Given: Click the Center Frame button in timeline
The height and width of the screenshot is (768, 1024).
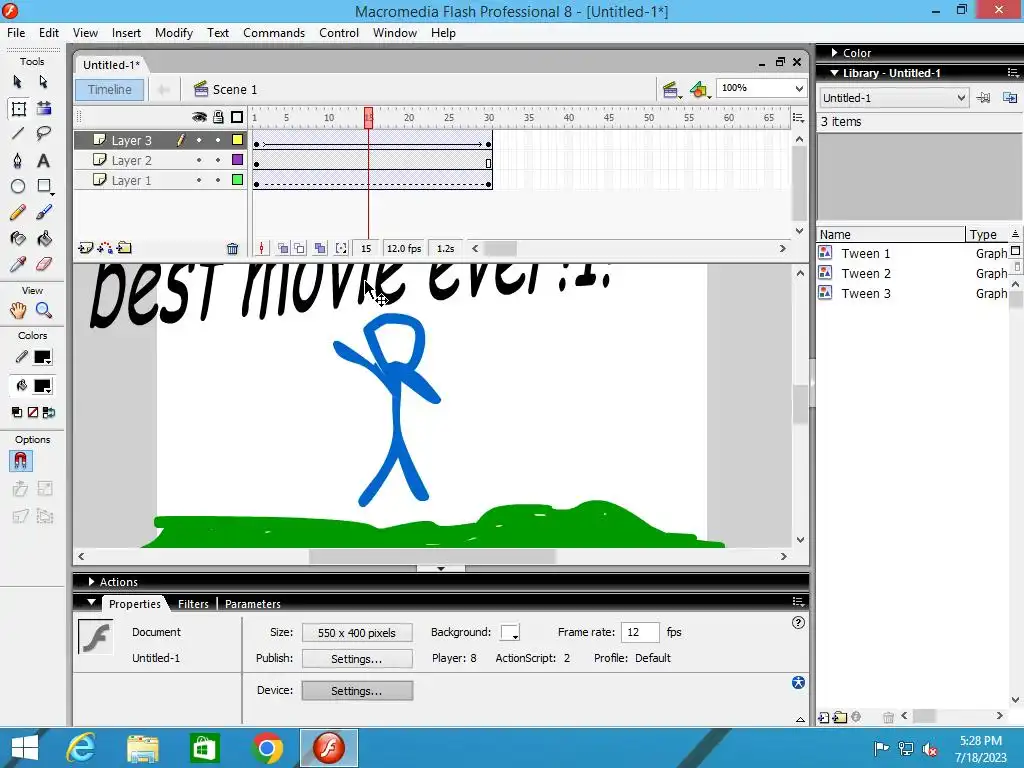Looking at the screenshot, I should [x=262, y=248].
